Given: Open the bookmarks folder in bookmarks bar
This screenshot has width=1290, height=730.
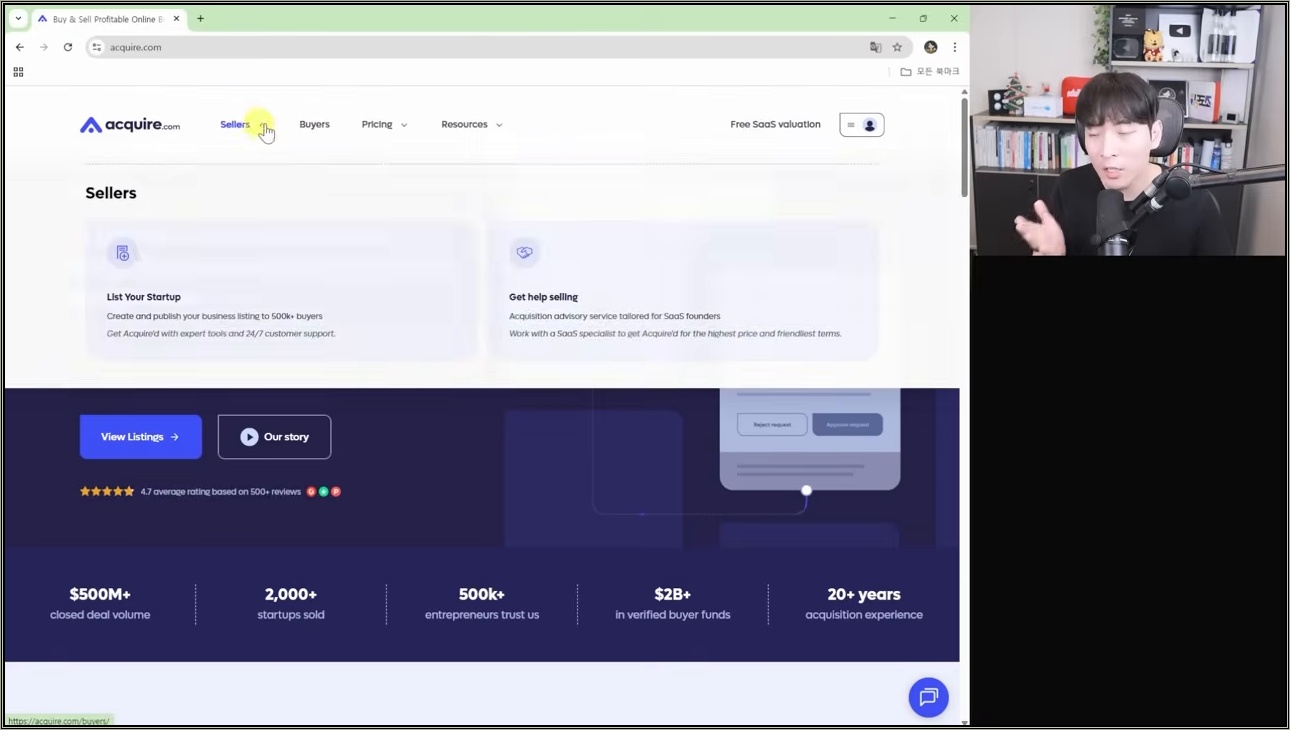Looking at the screenshot, I should (929, 72).
